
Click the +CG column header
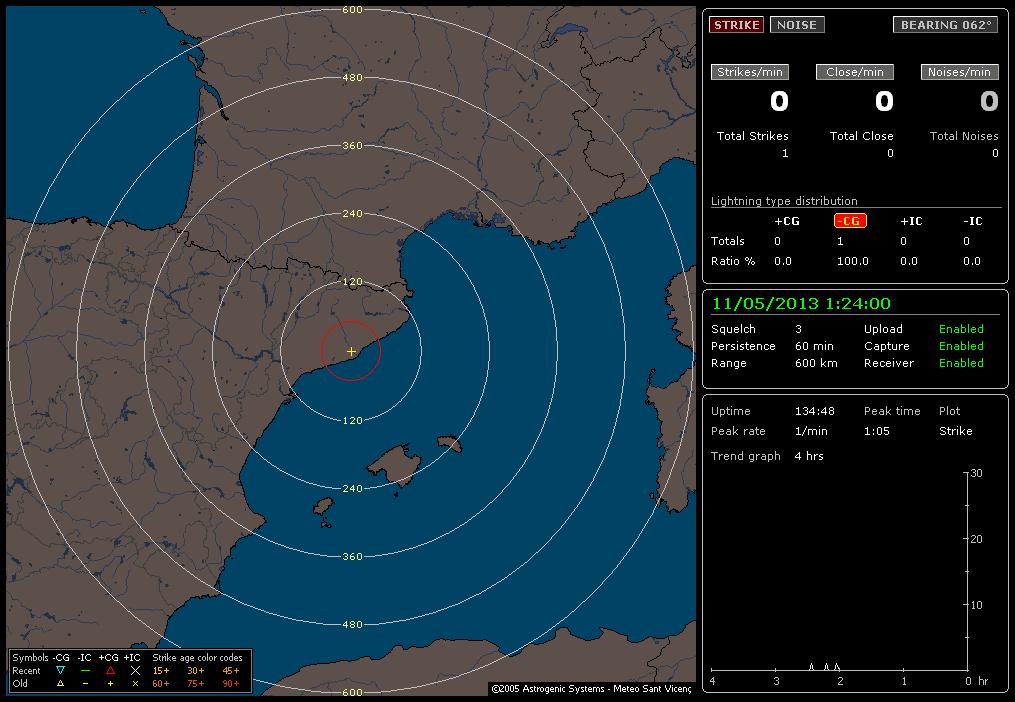click(787, 221)
